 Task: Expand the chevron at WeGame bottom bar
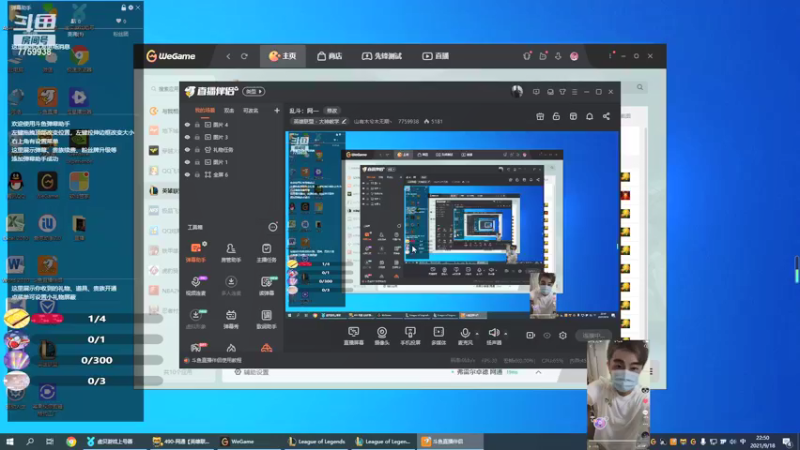(x=538, y=372)
